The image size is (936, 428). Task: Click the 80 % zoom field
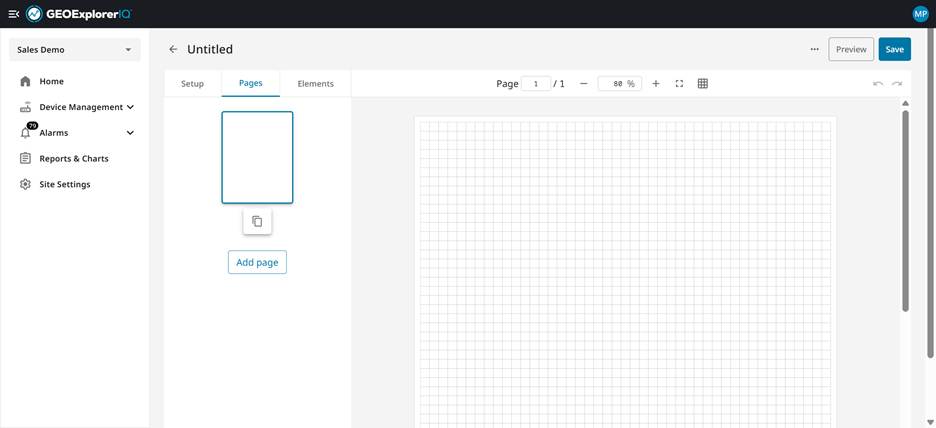coord(620,84)
